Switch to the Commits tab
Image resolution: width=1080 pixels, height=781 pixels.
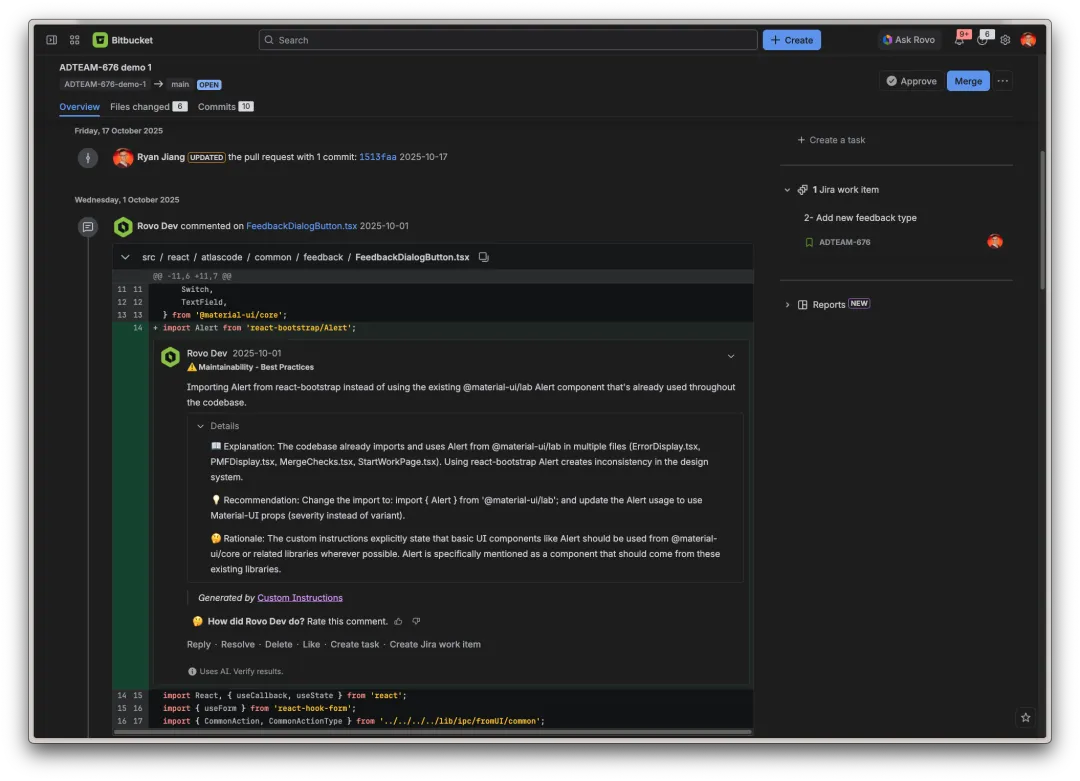coord(225,107)
